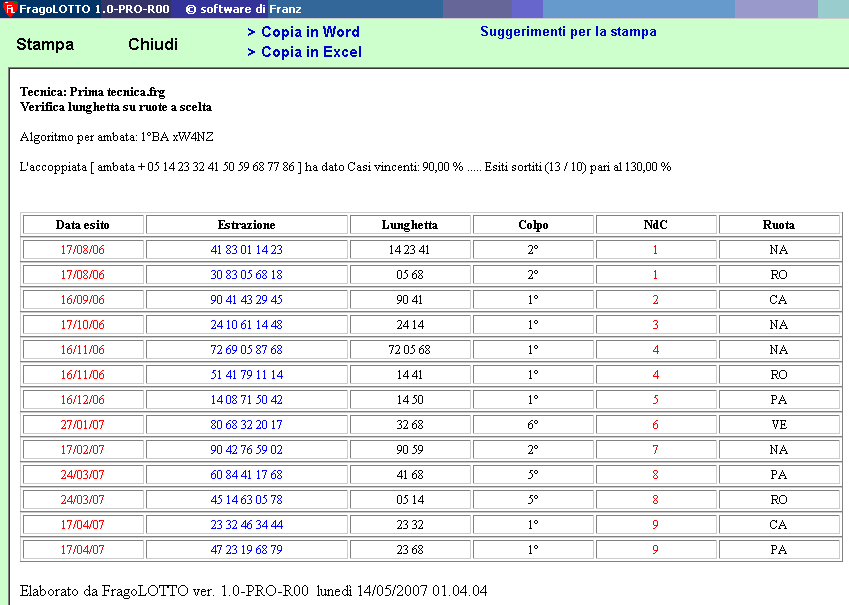Open Suggerimenti per la stampa
This screenshot has width=849, height=605.
pyautogui.click(x=568, y=32)
